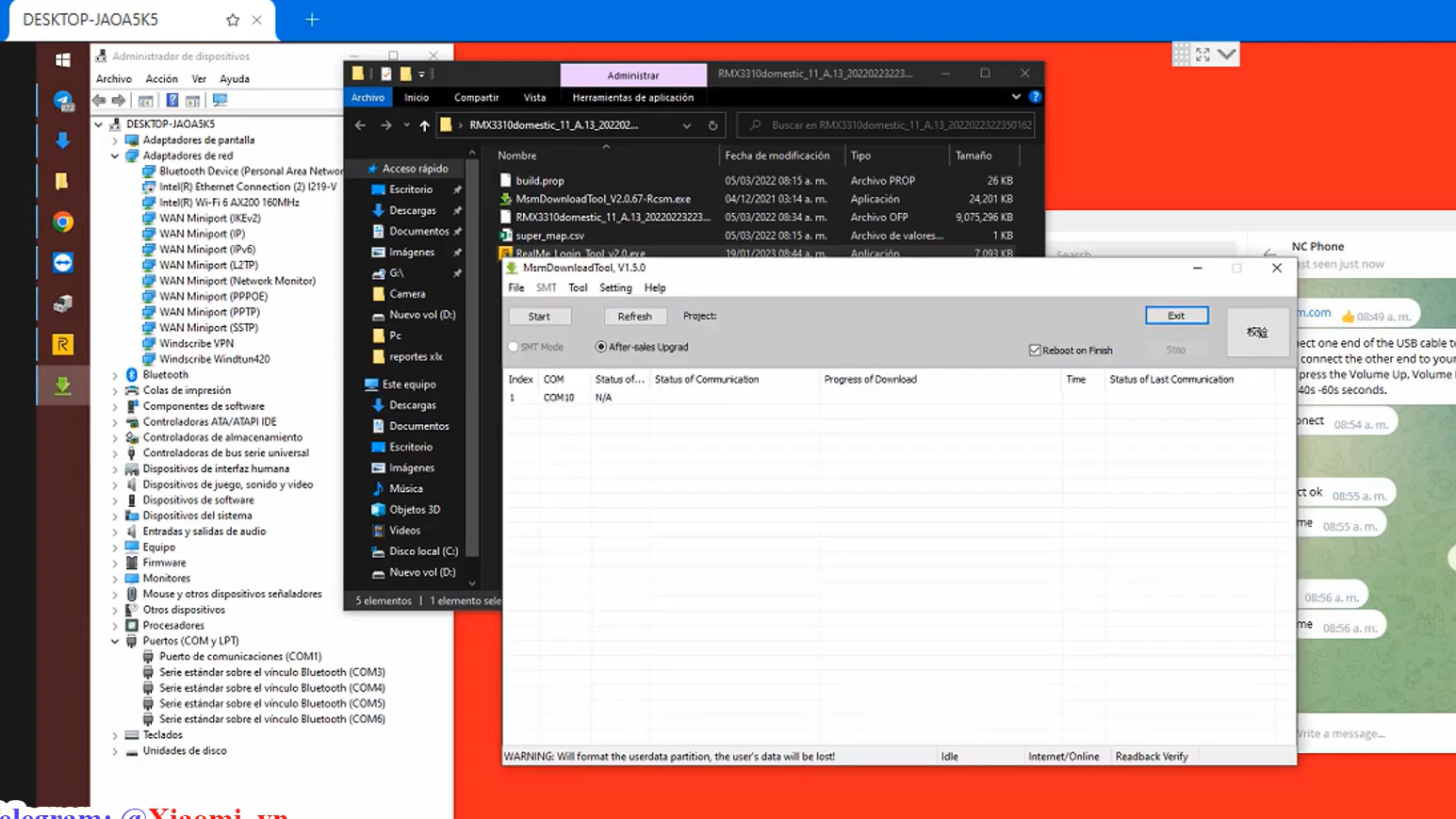
Task: Switch to the Vista ribbon tab
Action: [x=534, y=98]
